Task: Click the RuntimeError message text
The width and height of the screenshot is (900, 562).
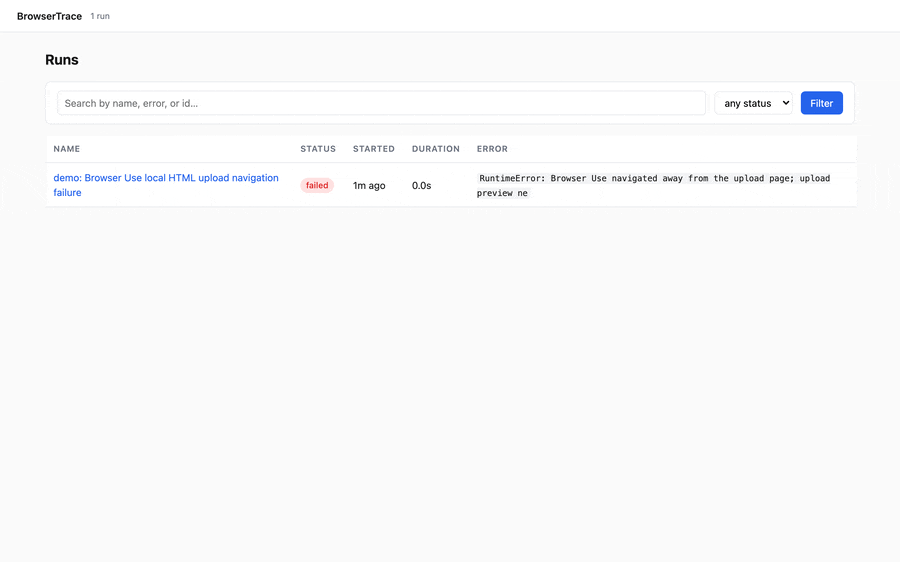Action: [x=653, y=185]
